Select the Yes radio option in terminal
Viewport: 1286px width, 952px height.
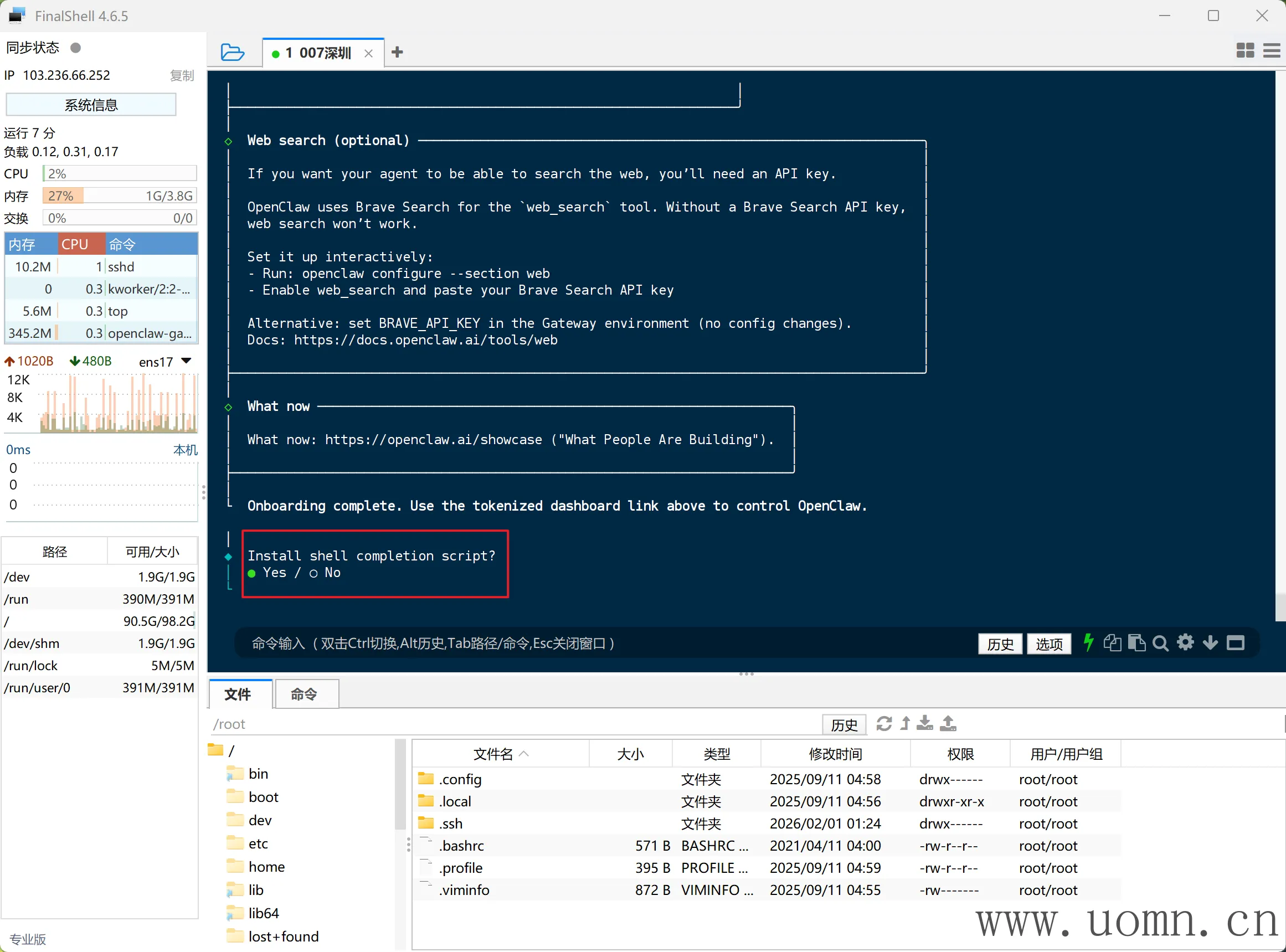pyautogui.click(x=252, y=573)
